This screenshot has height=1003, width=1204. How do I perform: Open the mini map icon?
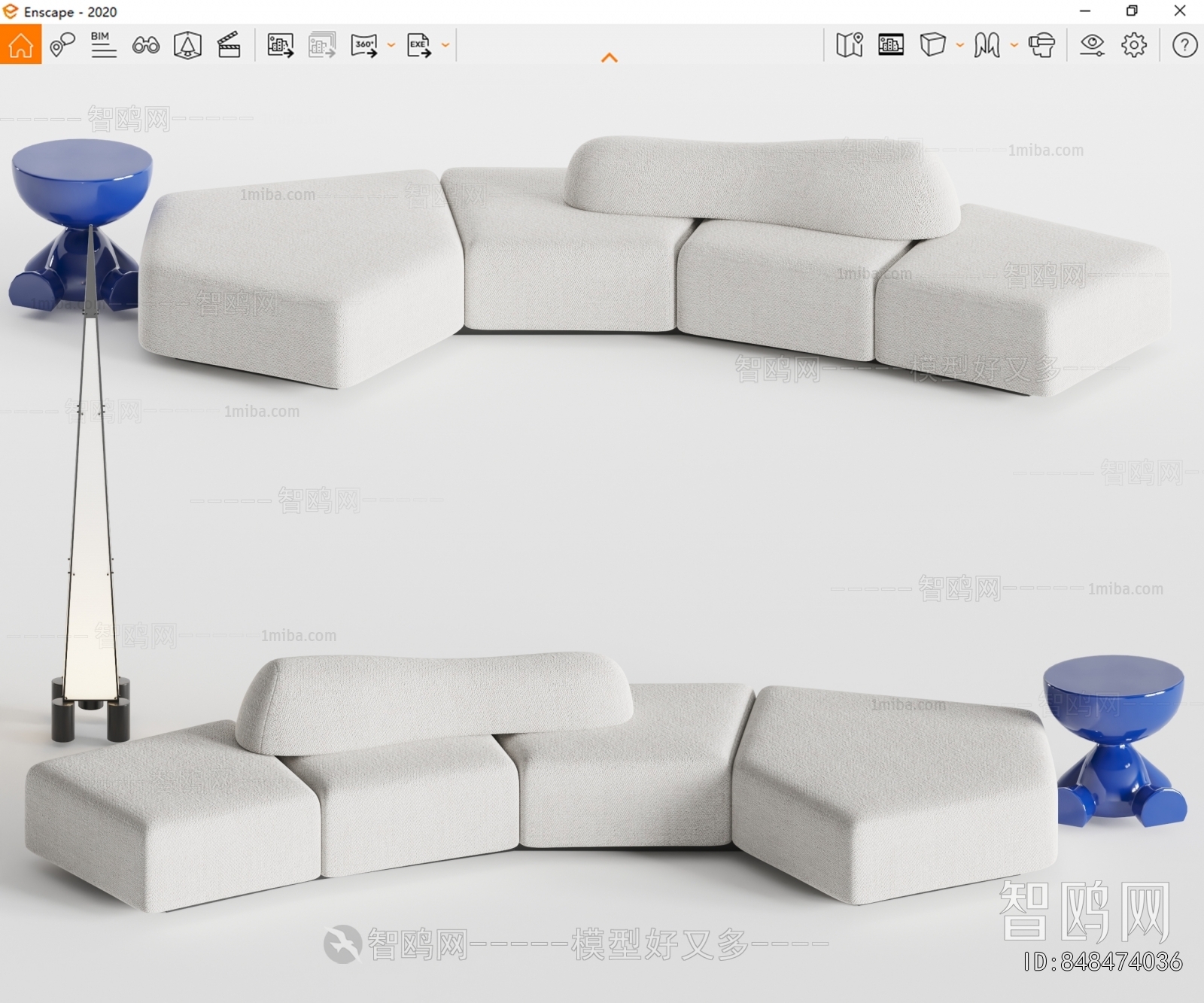(x=850, y=45)
